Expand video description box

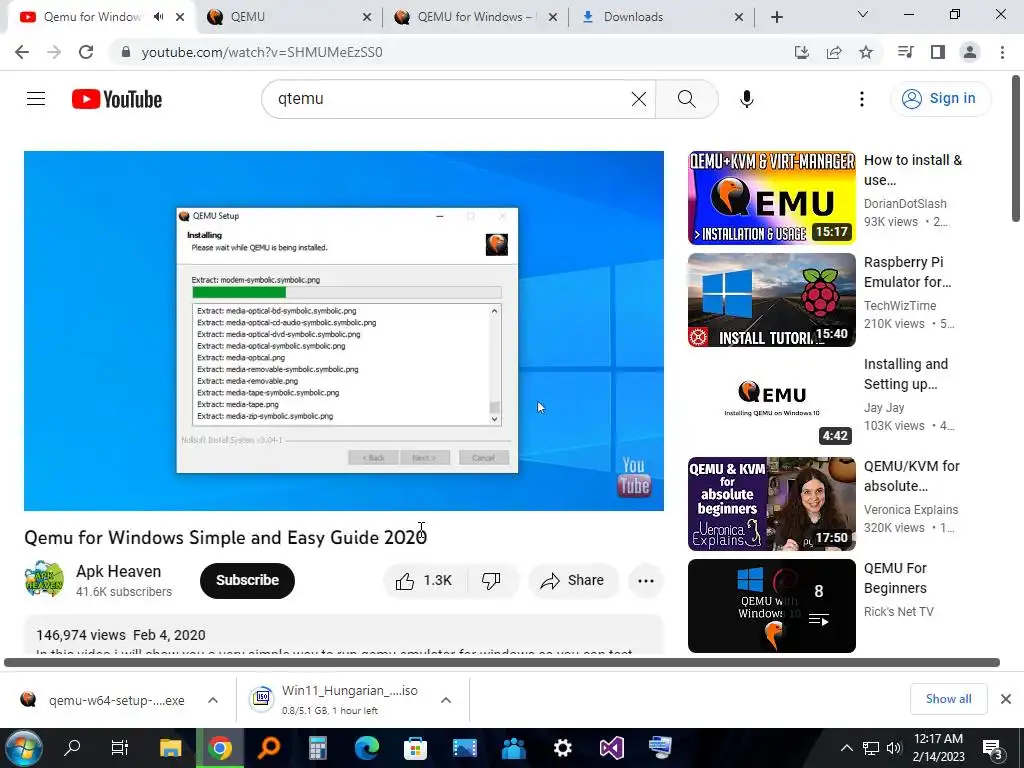[x=344, y=635]
